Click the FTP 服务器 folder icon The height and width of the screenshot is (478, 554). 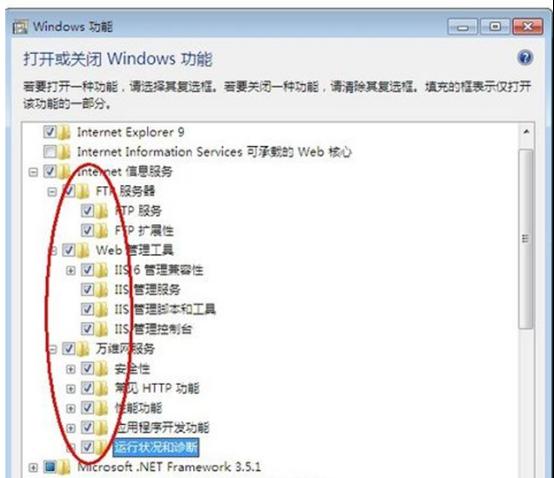click(83, 191)
